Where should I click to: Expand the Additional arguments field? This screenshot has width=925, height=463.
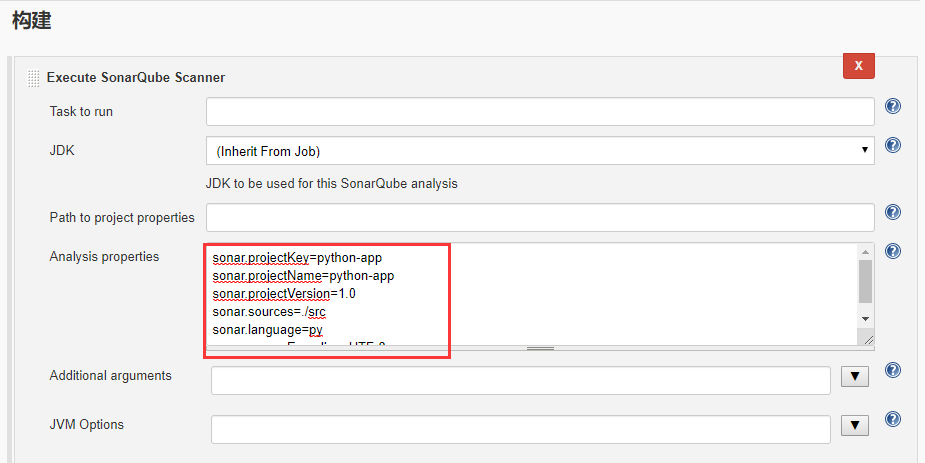pos(854,377)
